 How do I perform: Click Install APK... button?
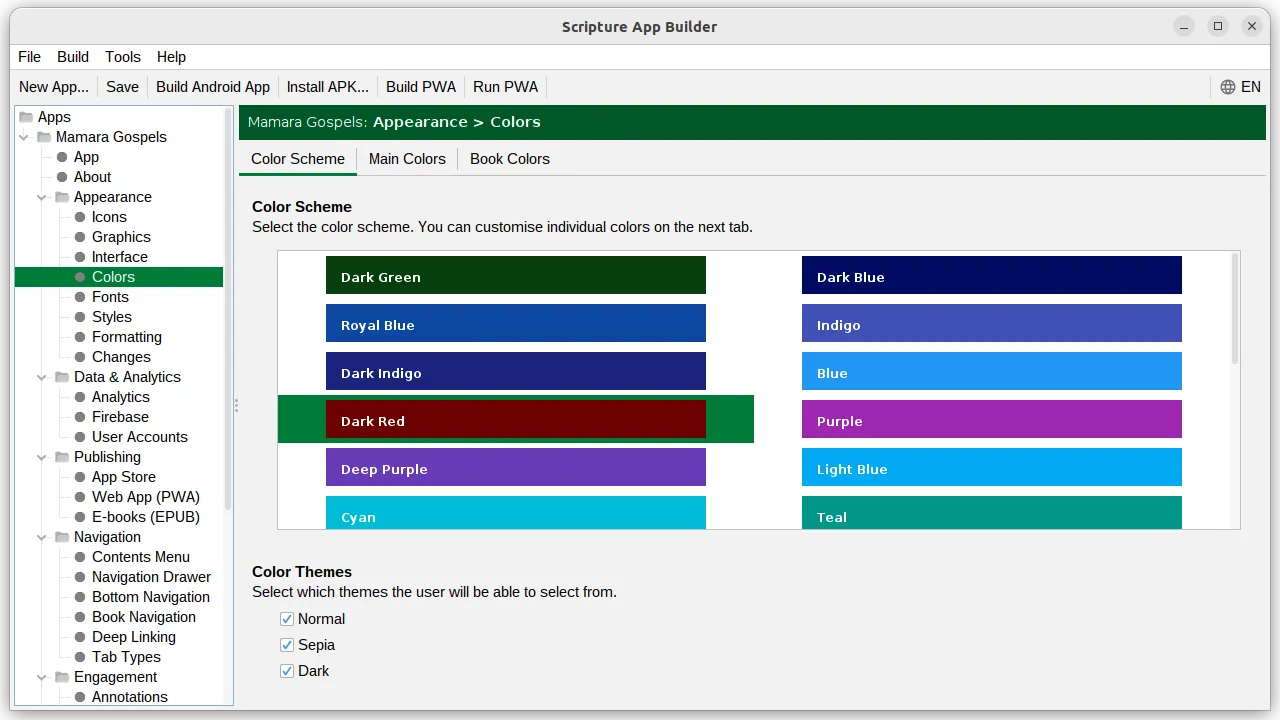pos(328,87)
